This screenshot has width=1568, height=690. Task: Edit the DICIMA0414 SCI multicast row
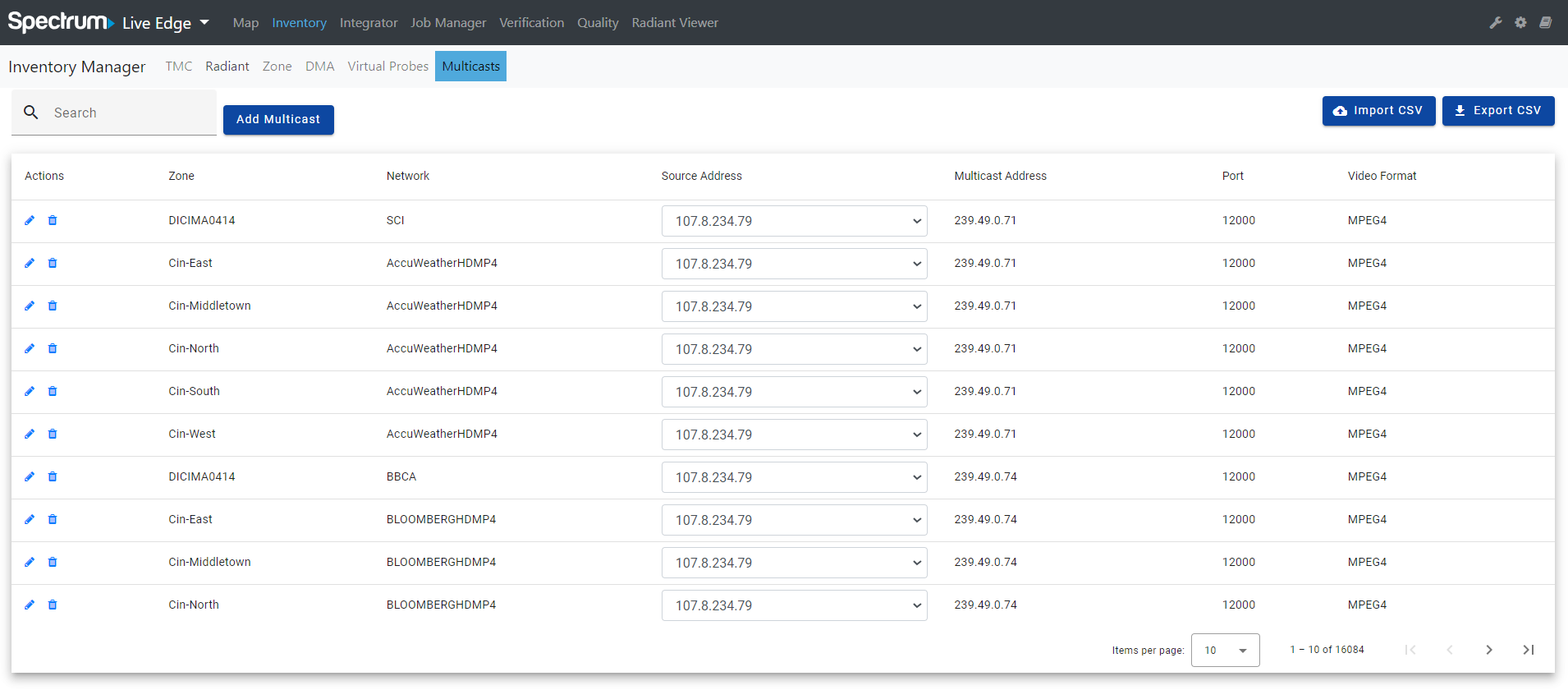(x=30, y=220)
